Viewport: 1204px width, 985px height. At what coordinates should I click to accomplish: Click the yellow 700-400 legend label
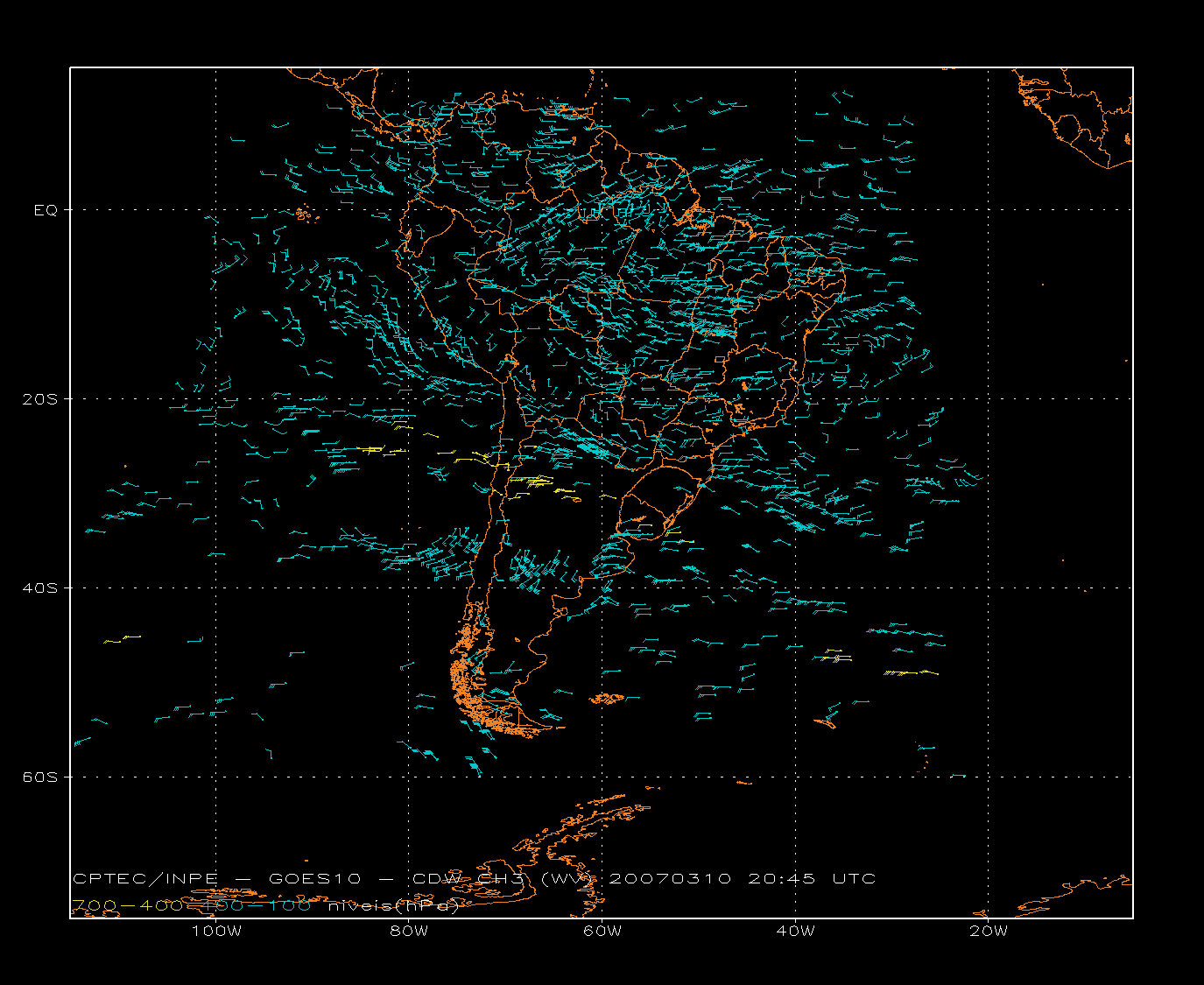click(127, 905)
